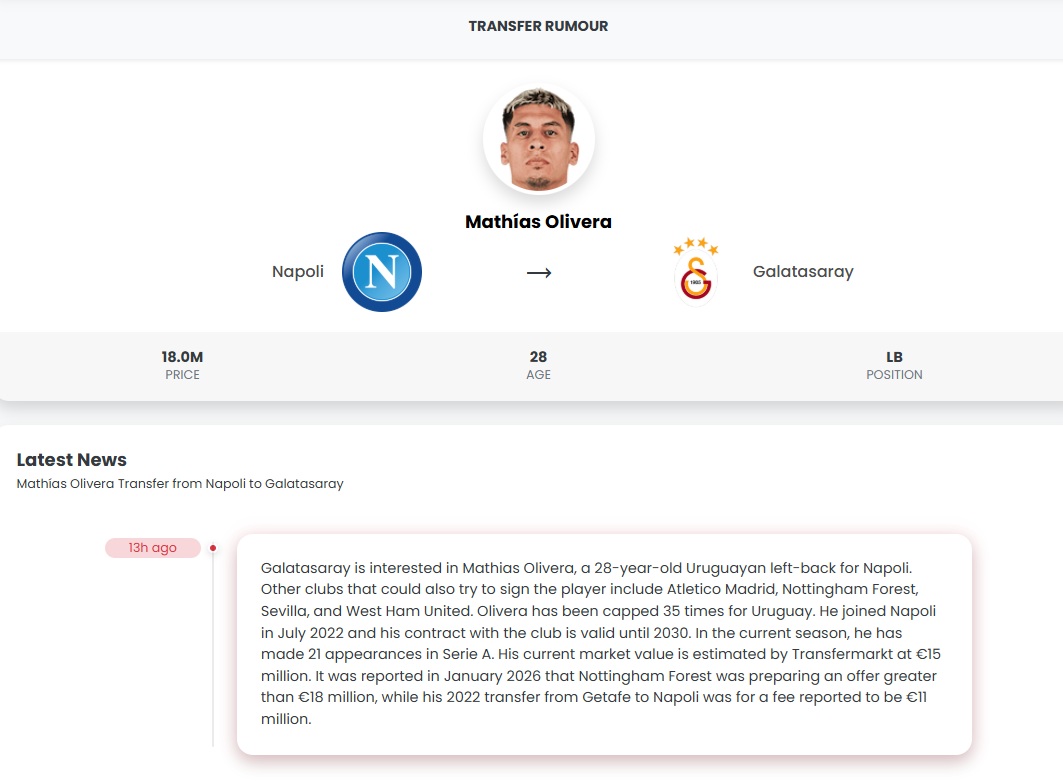This screenshot has width=1063, height=781.
Task: Click the LB position value
Action: [894, 357]
